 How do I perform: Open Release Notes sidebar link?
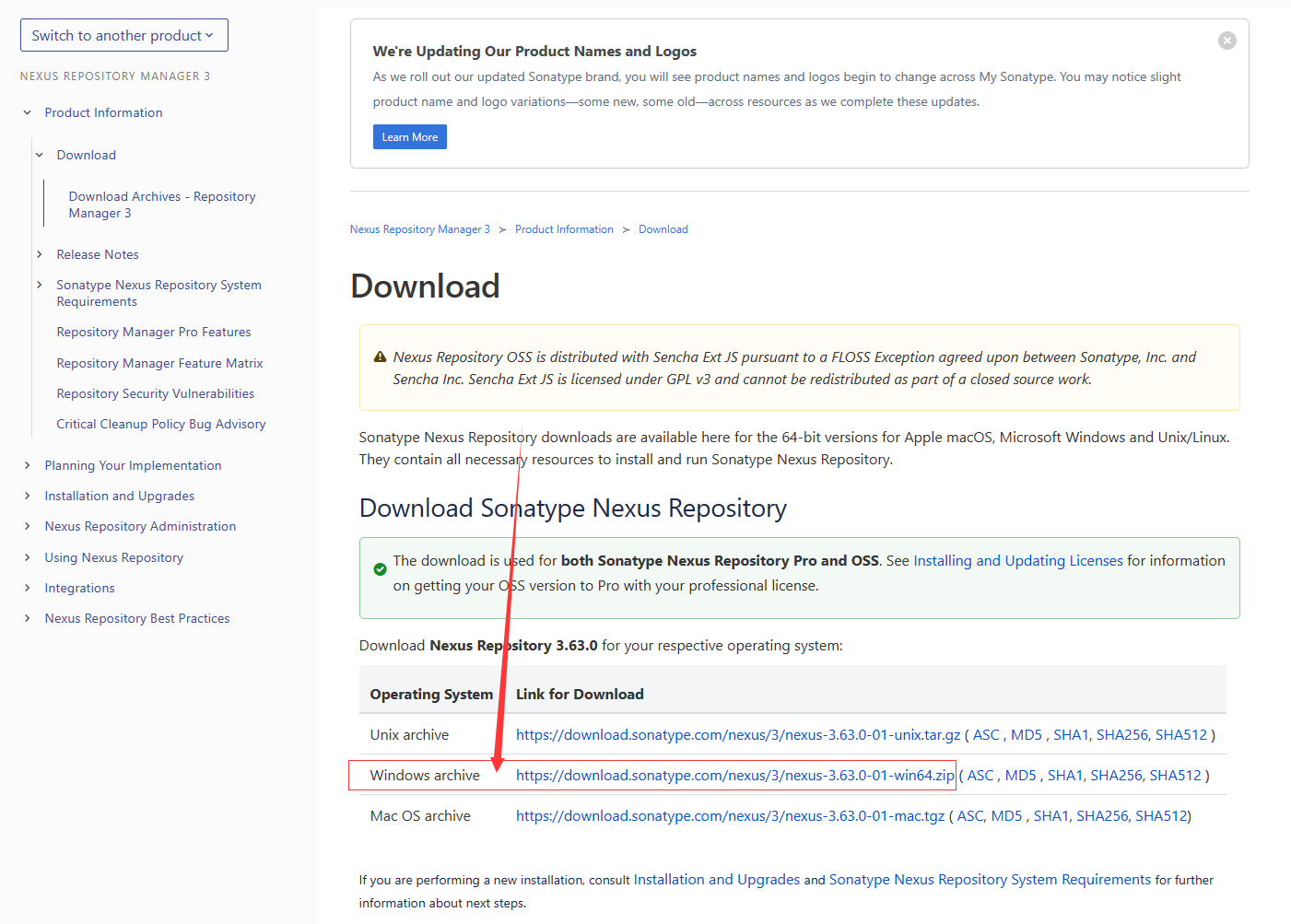click(98, 254)
